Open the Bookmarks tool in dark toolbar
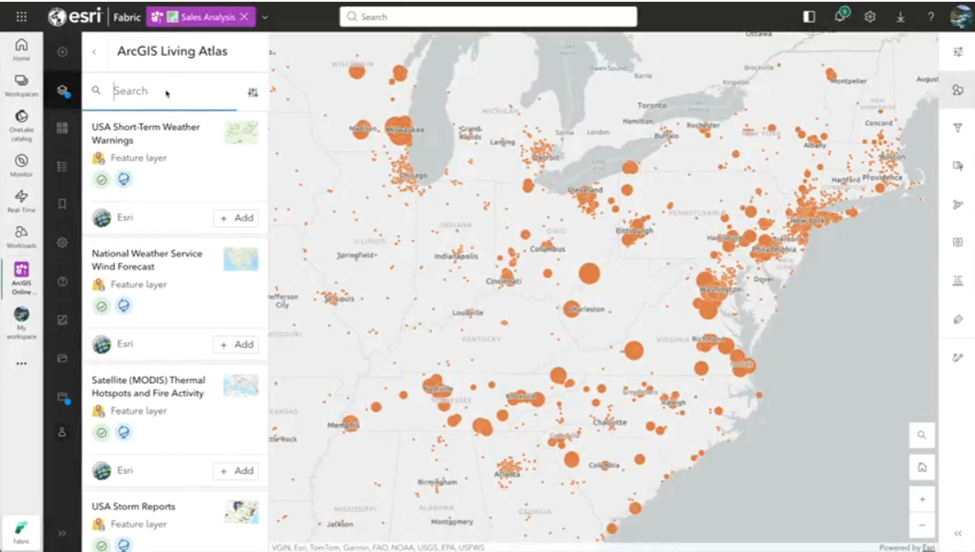The image size is (975, 552). click(62, 204)
